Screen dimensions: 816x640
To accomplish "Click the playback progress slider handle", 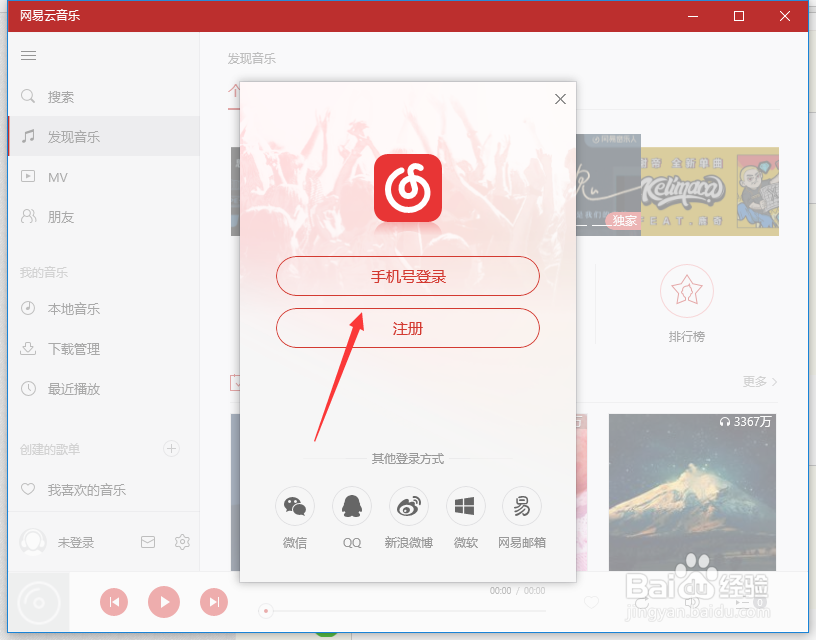I will pos(266,611).
